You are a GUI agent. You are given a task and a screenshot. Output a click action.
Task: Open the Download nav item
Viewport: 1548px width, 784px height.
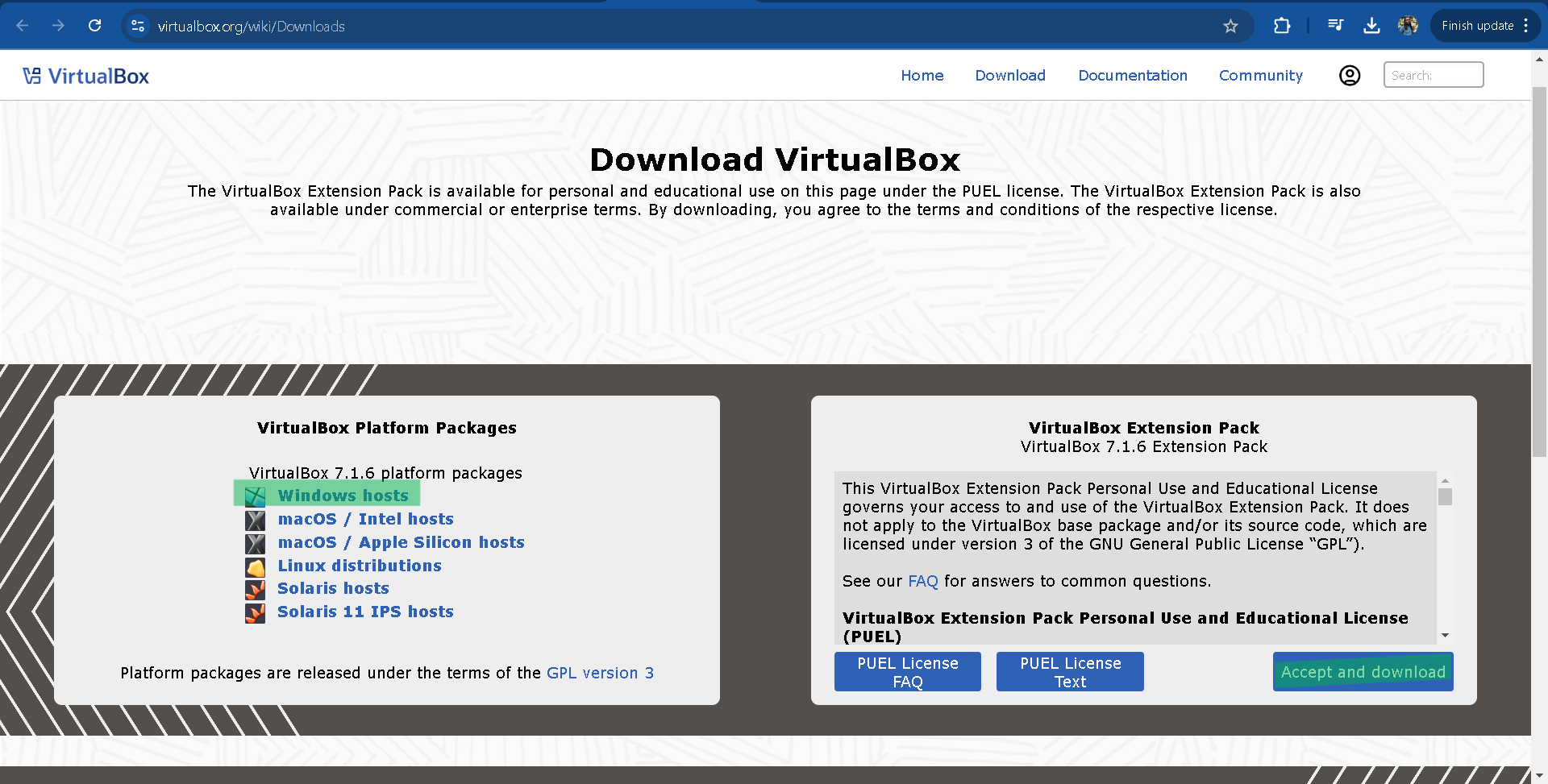[x=1010, y=75]
